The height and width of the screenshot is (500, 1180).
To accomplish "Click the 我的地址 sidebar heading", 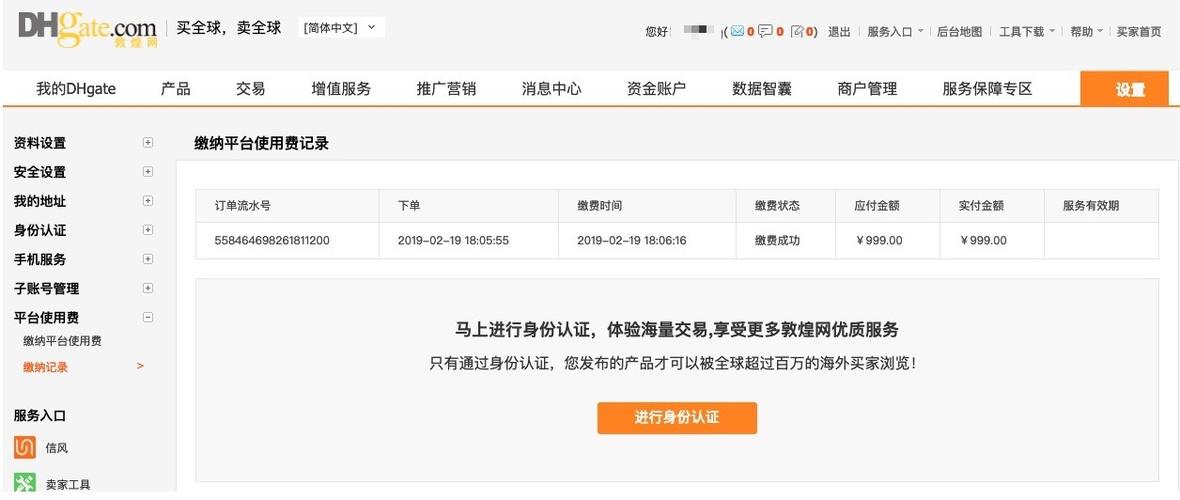I will pos(40,201).
